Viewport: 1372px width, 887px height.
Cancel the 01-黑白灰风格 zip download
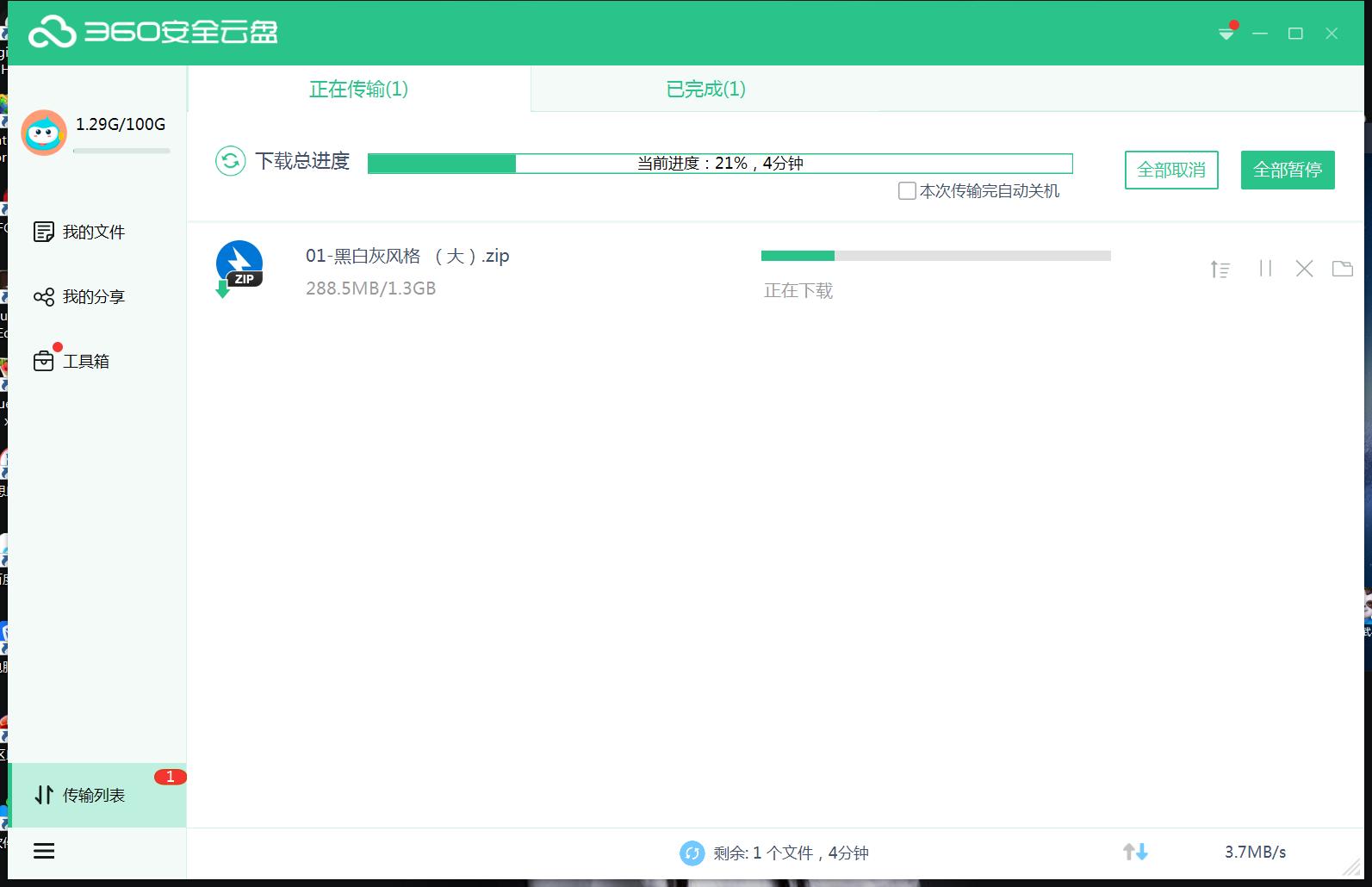tap(1304, 269)
